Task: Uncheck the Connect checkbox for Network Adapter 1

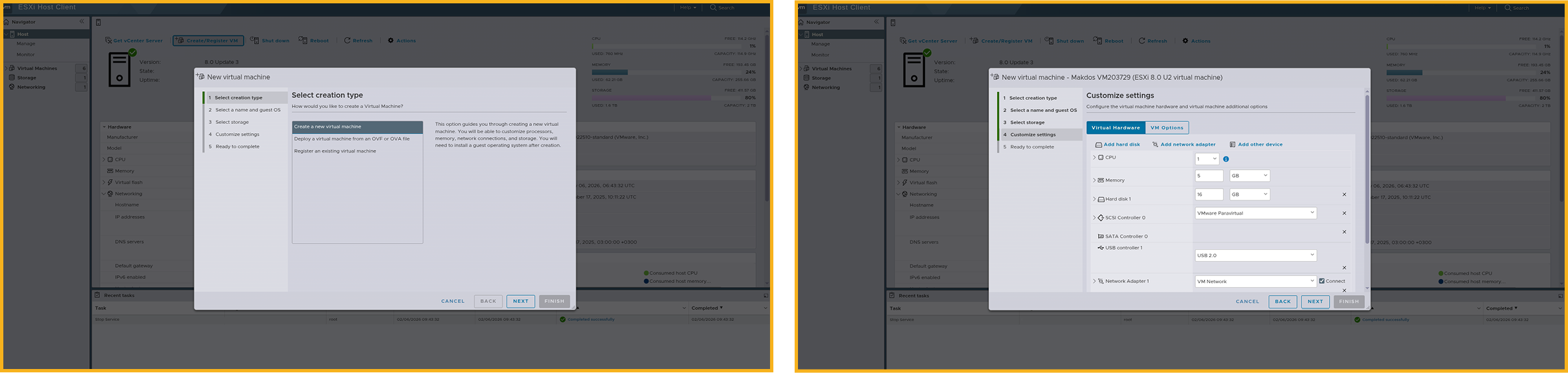Action: coord(1322,281)
